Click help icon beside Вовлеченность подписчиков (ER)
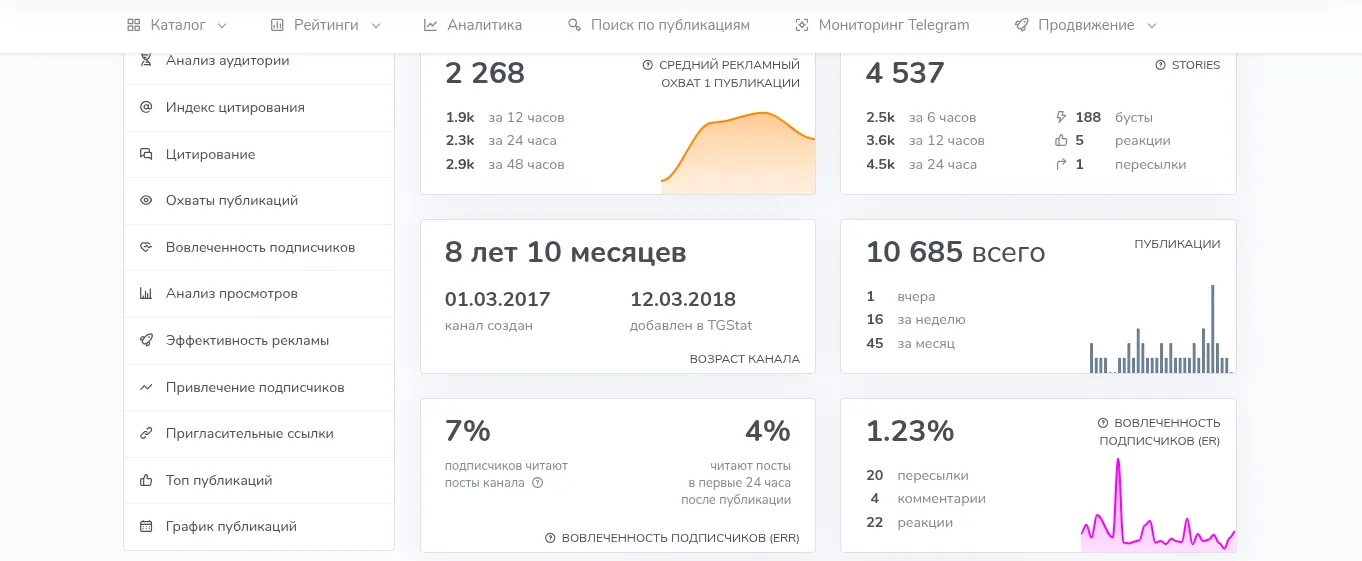The image size is (1362, 561). 1103,423
